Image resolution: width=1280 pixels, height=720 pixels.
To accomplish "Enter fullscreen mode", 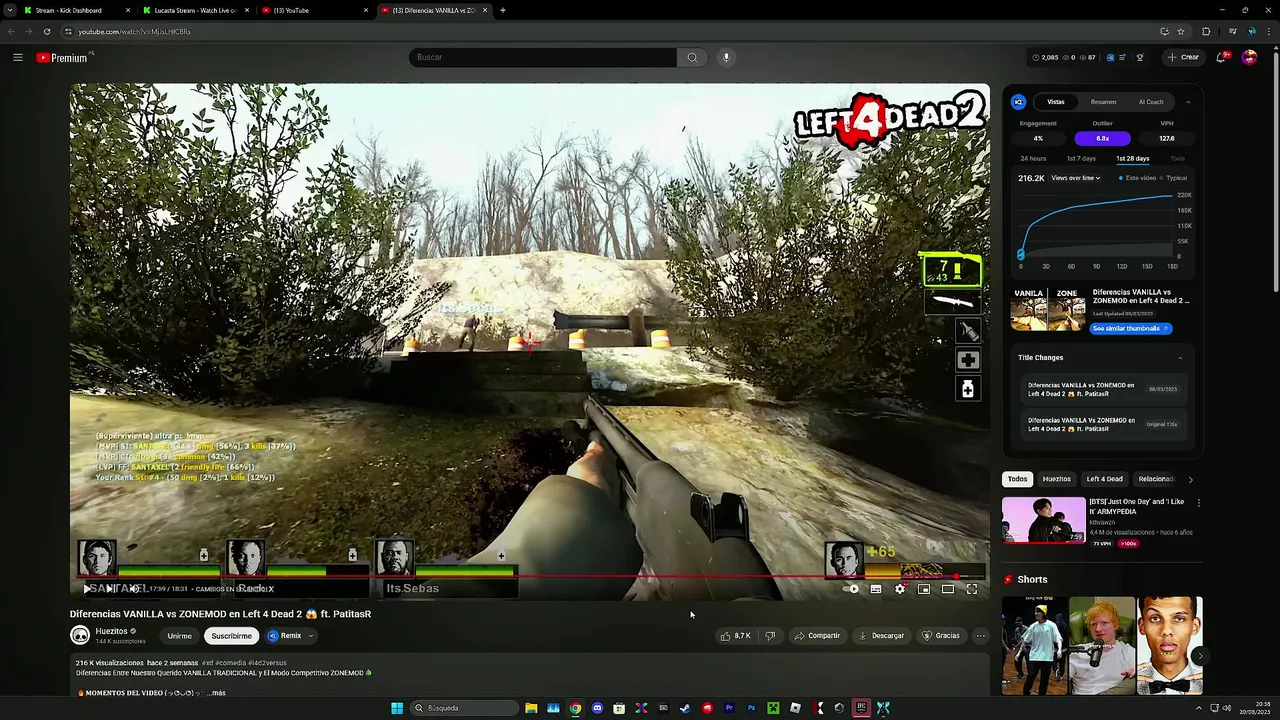I will (972, 589).
